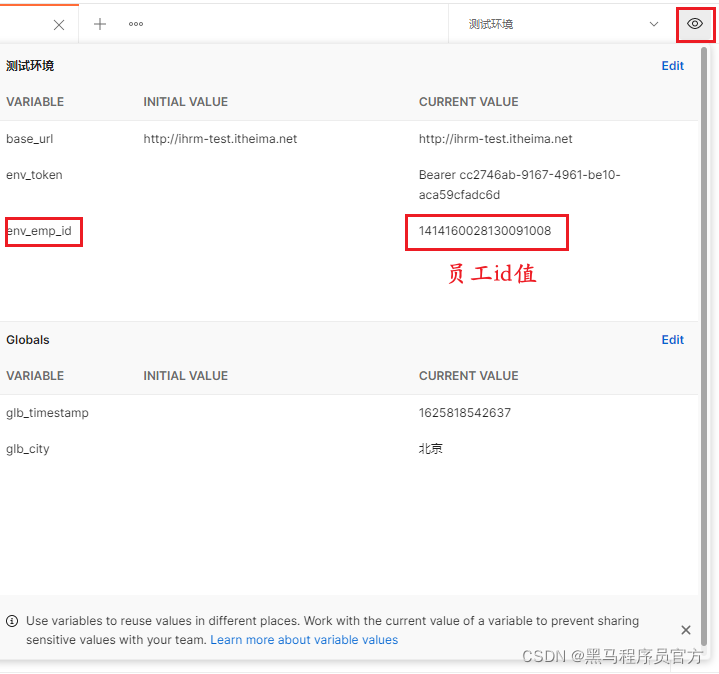
Task: Open a new request tab with plus icon
Action: pyautogui.click(x=100, y=24)
